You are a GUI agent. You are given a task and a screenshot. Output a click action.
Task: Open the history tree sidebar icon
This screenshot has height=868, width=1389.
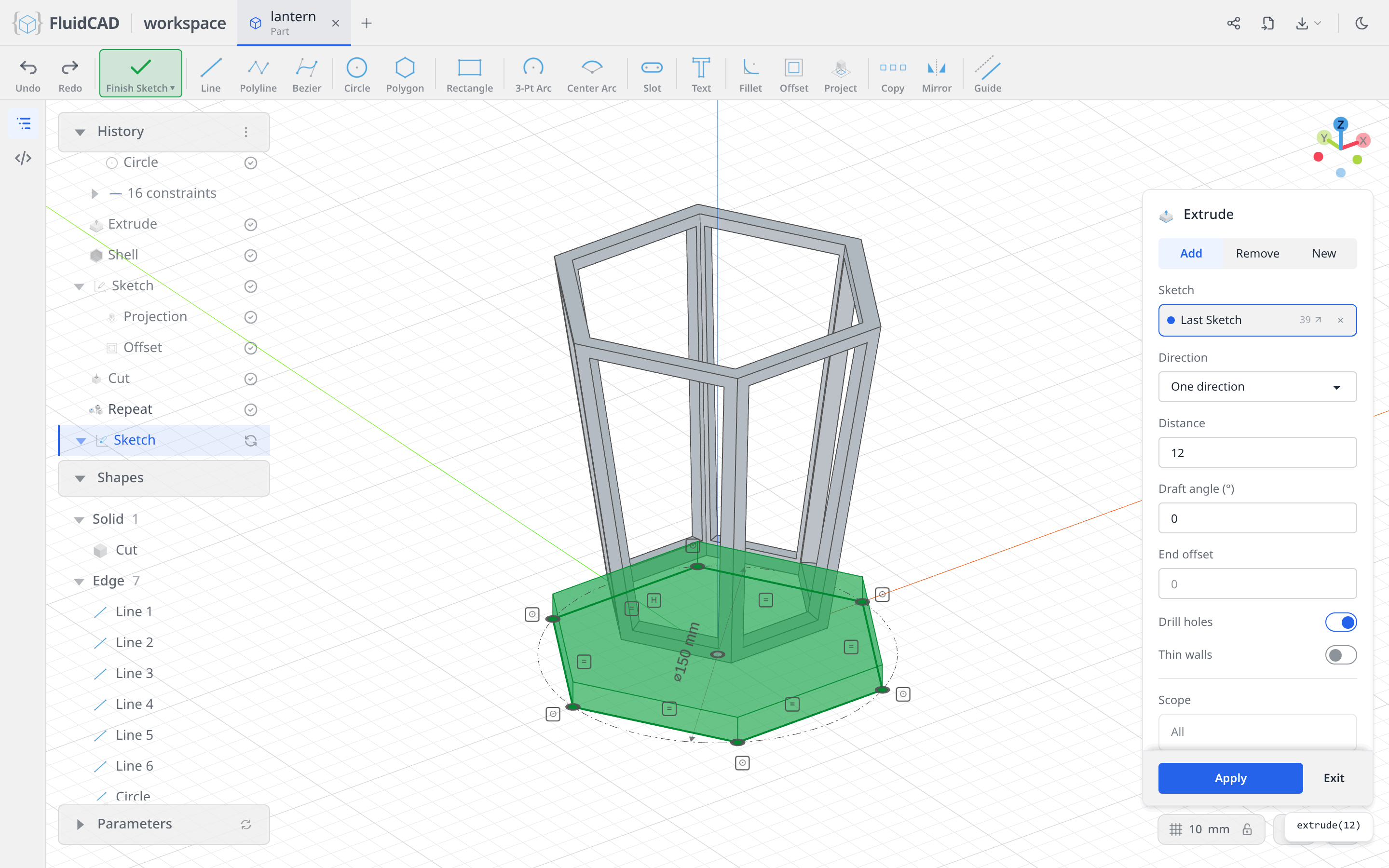click(23, 123)
